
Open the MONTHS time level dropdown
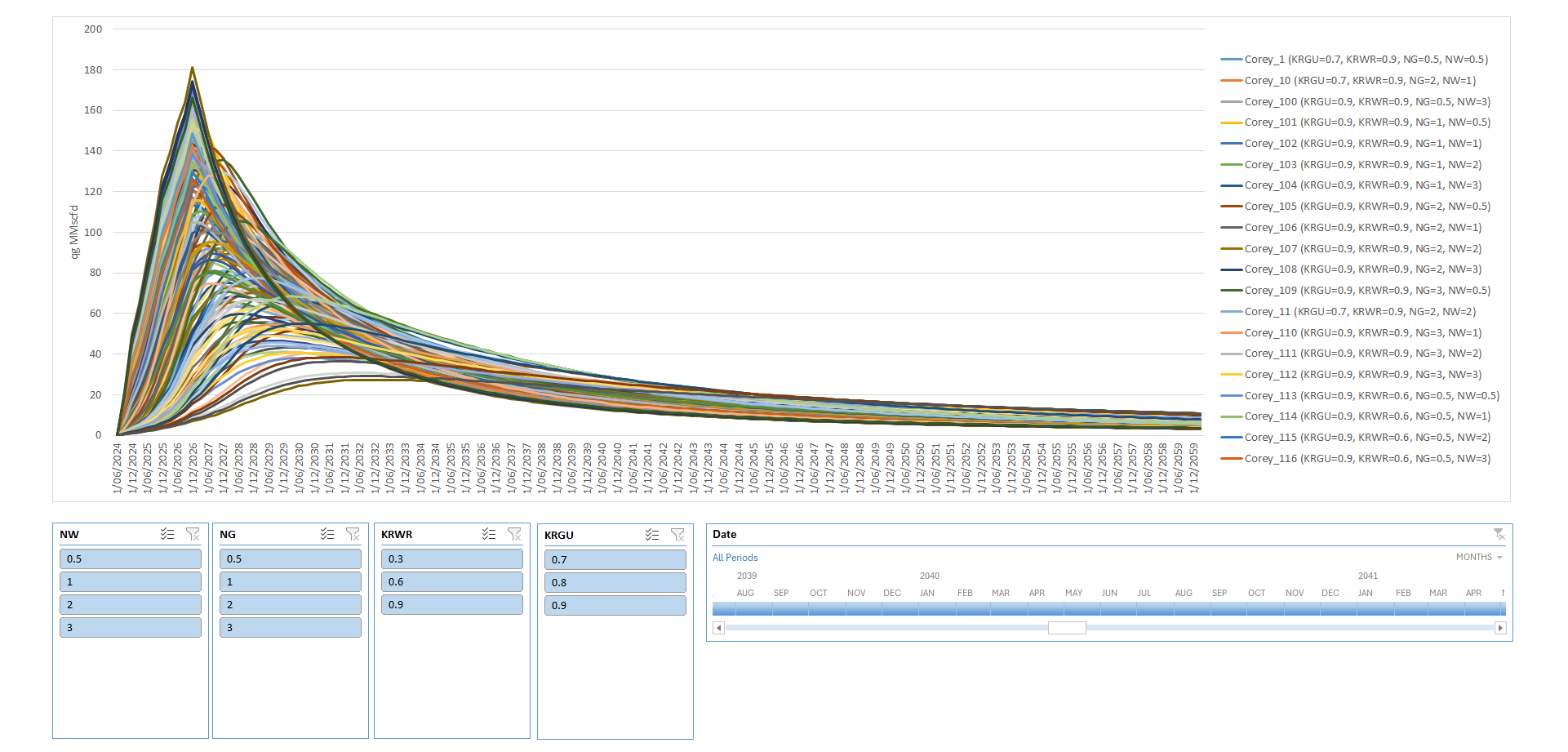pyautogui.click(x=1479, y=557)
